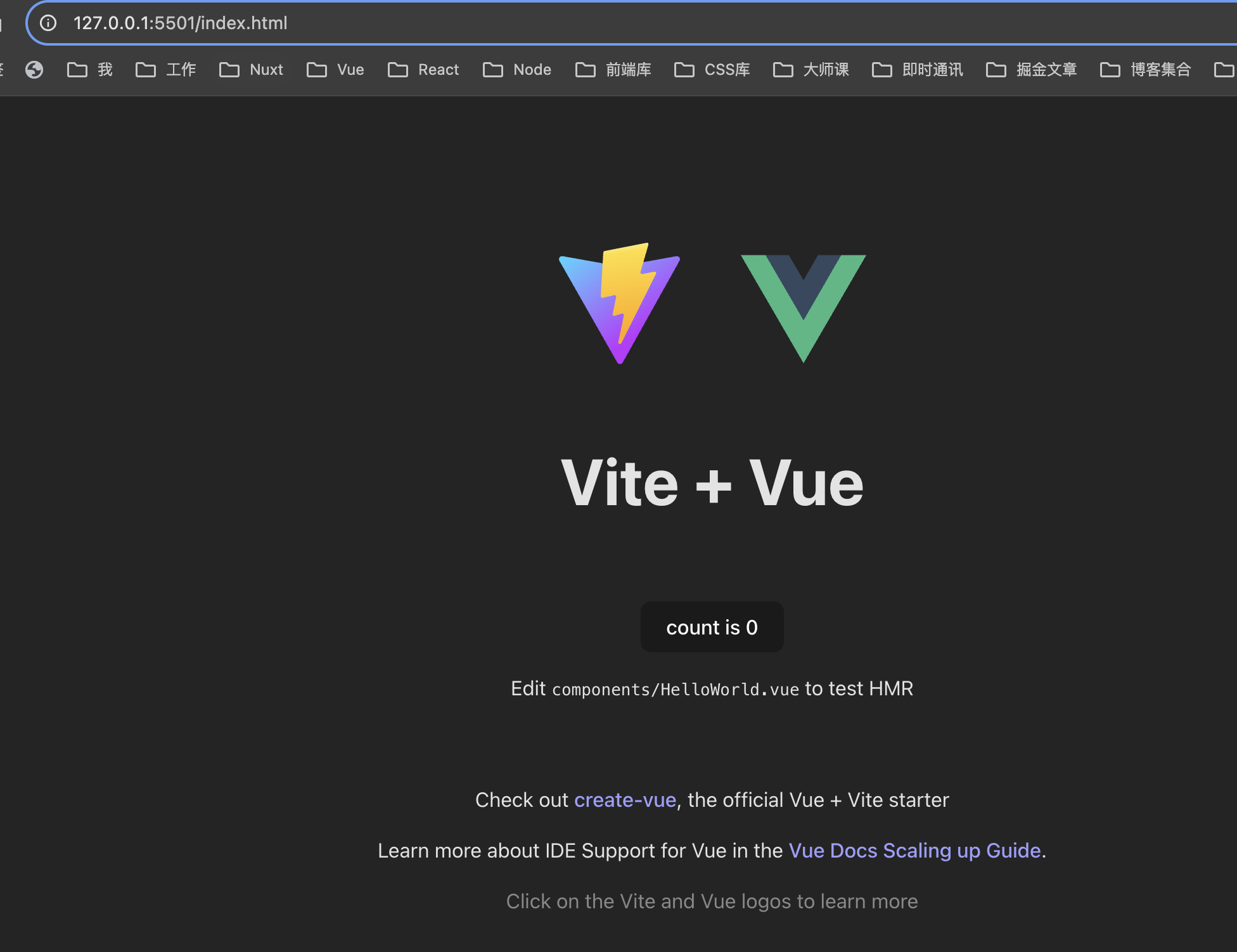This screenshot has width=1237, height=952.
Task: Open the Vue bookmark folder
Action: point(335,70)
